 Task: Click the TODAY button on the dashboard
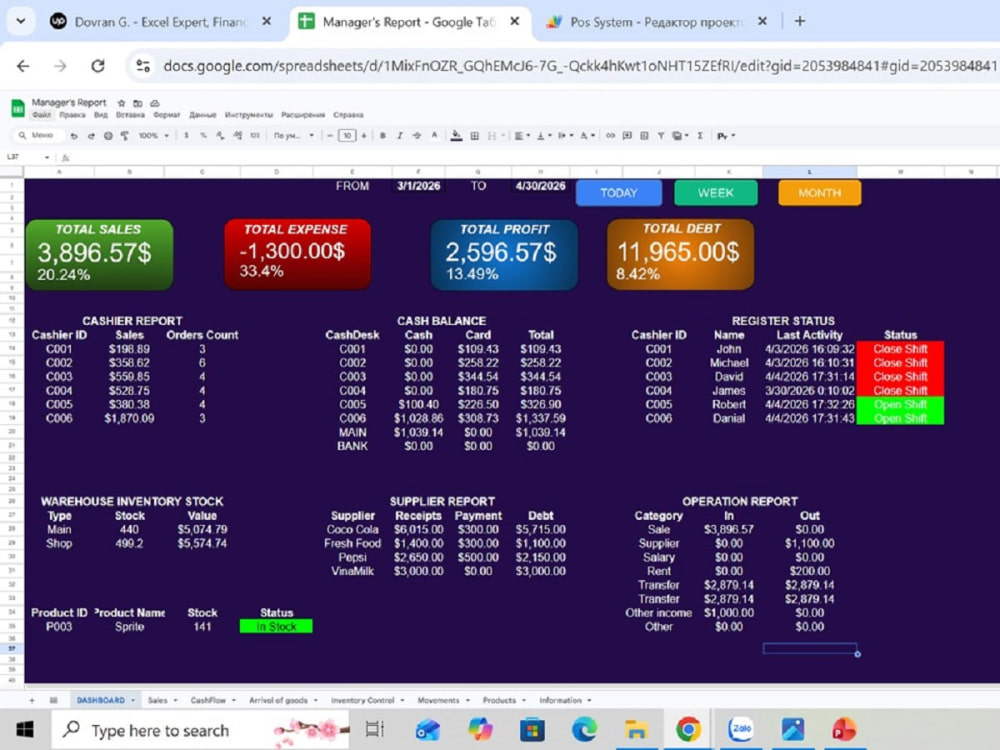[x=619, y=193]
